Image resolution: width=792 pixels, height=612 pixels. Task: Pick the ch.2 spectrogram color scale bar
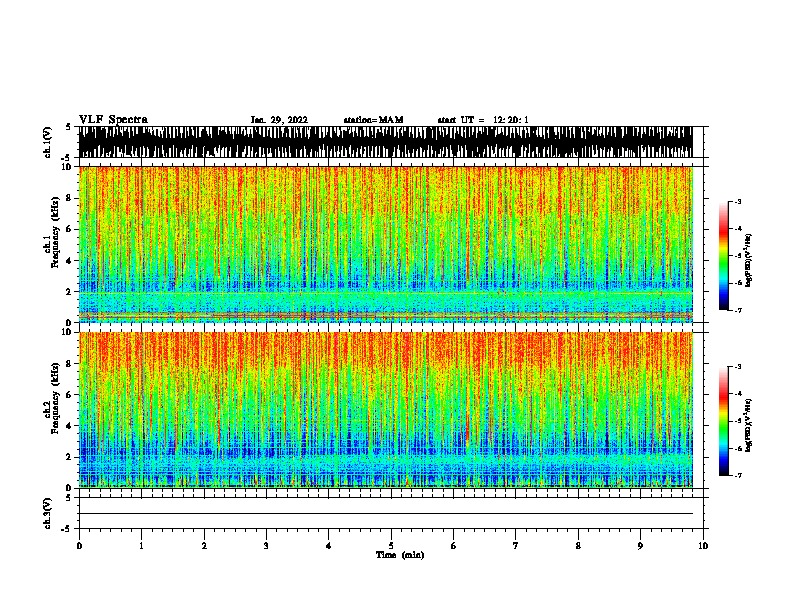pyautogui.click(x=724, y=421)
